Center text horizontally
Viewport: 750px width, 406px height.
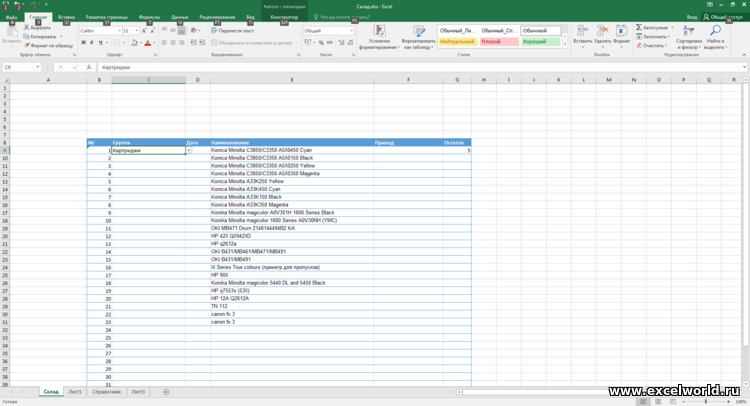[173, 43]
